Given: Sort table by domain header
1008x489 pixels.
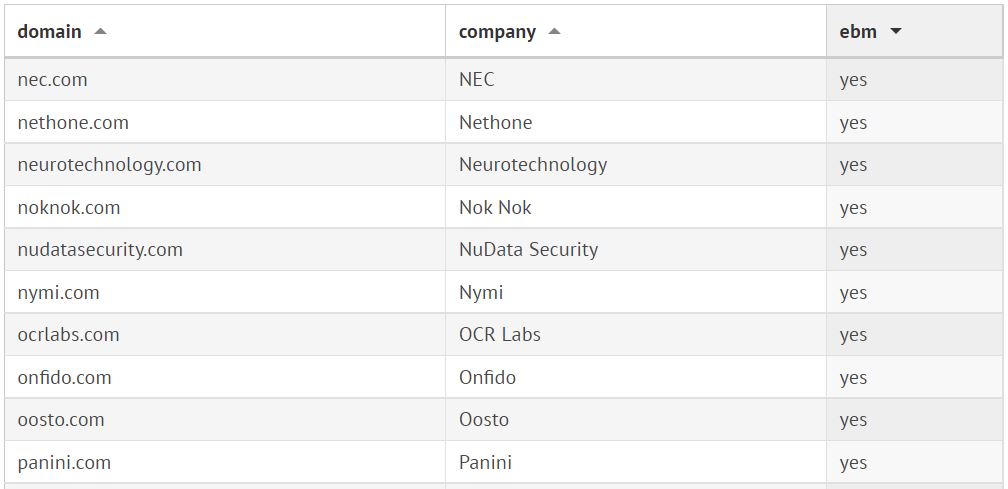Looking at the screenshot, I should 50,32.
